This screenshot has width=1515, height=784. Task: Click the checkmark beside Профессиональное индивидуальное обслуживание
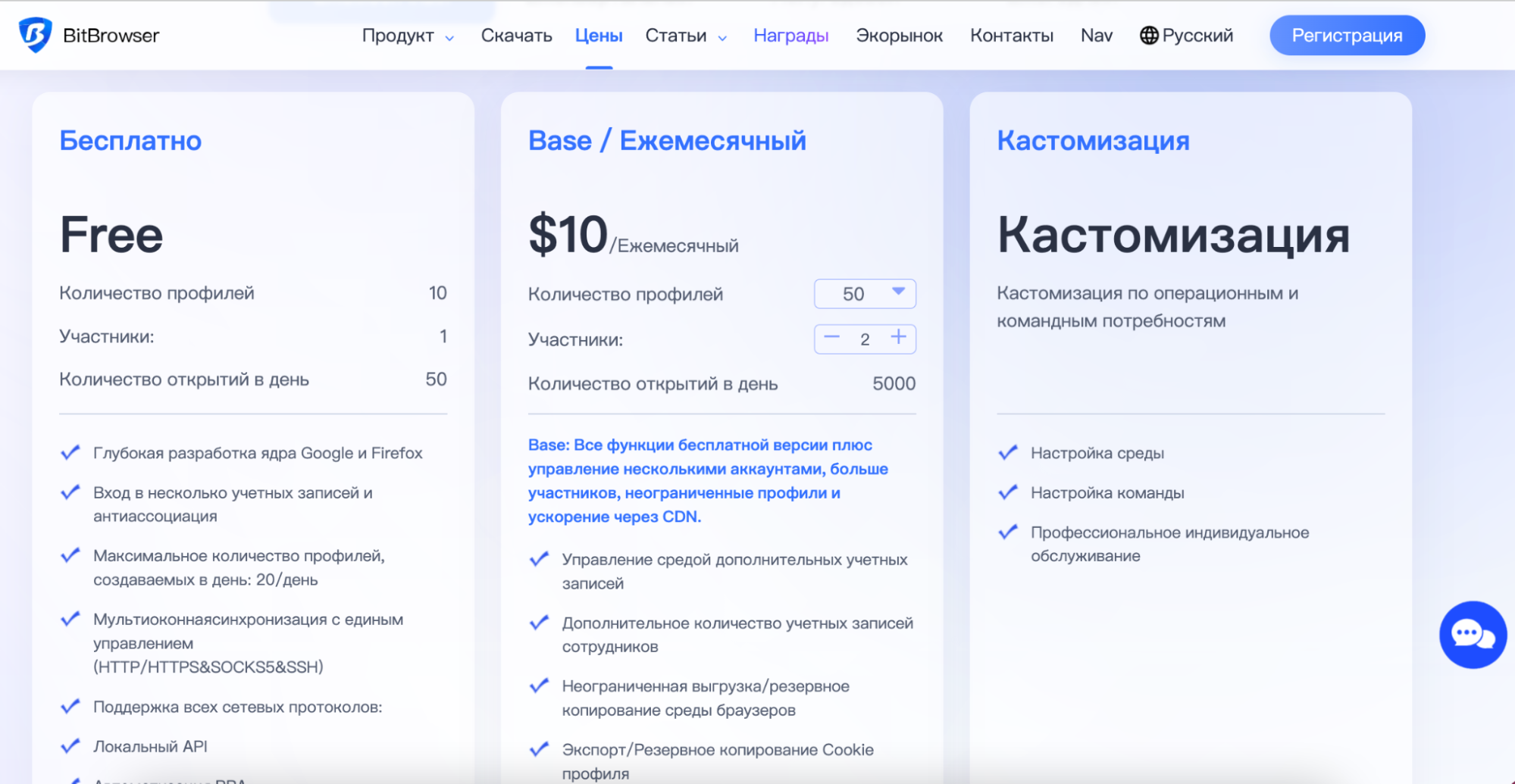[1007, 532]
